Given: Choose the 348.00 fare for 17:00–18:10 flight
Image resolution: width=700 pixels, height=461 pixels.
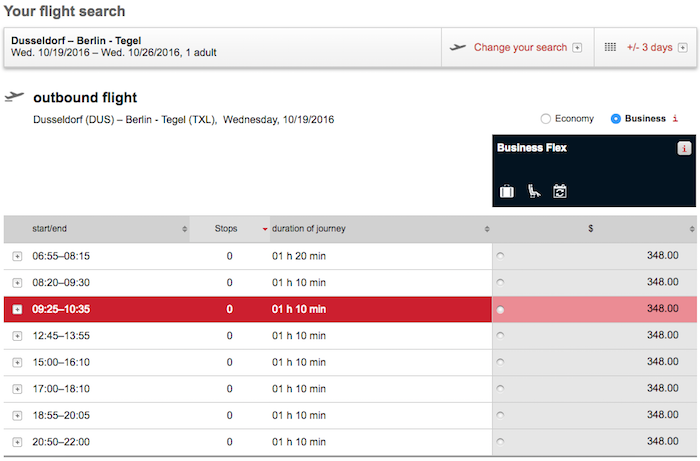Looking at the screenshot, I should tap(500, 388).
